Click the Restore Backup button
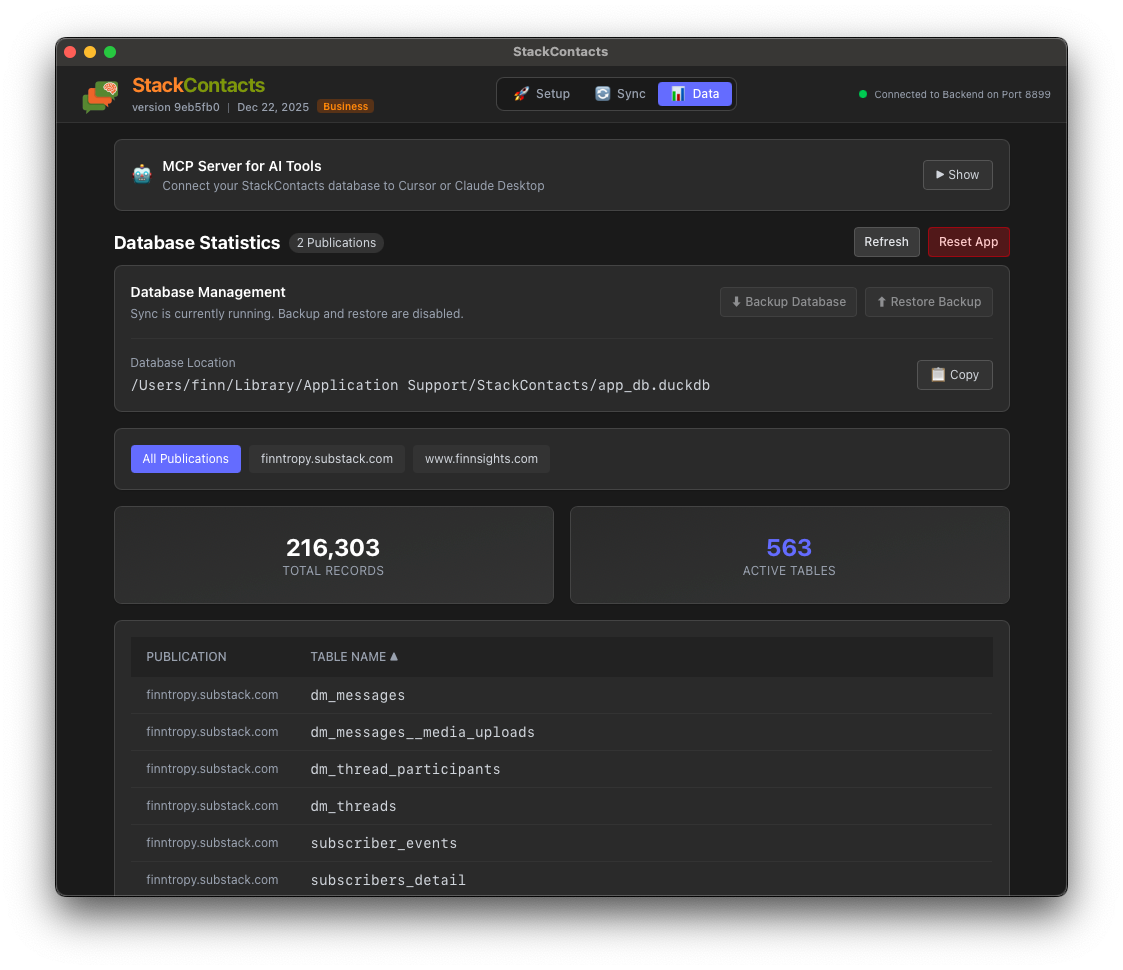 click(928, 302)
